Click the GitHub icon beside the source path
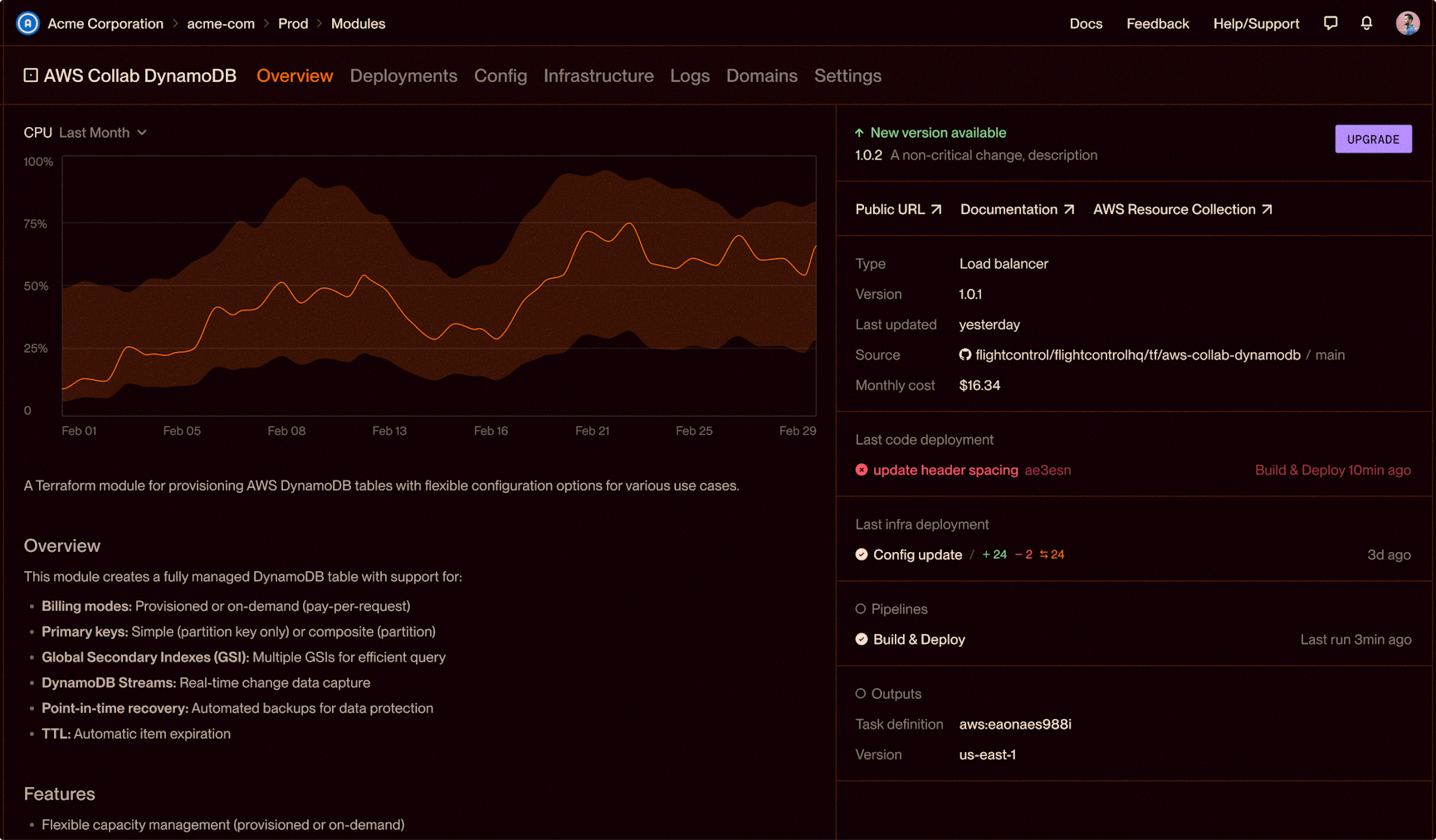Image resolution: width=1436 pixels, height=840 pixels. (965, 355)
